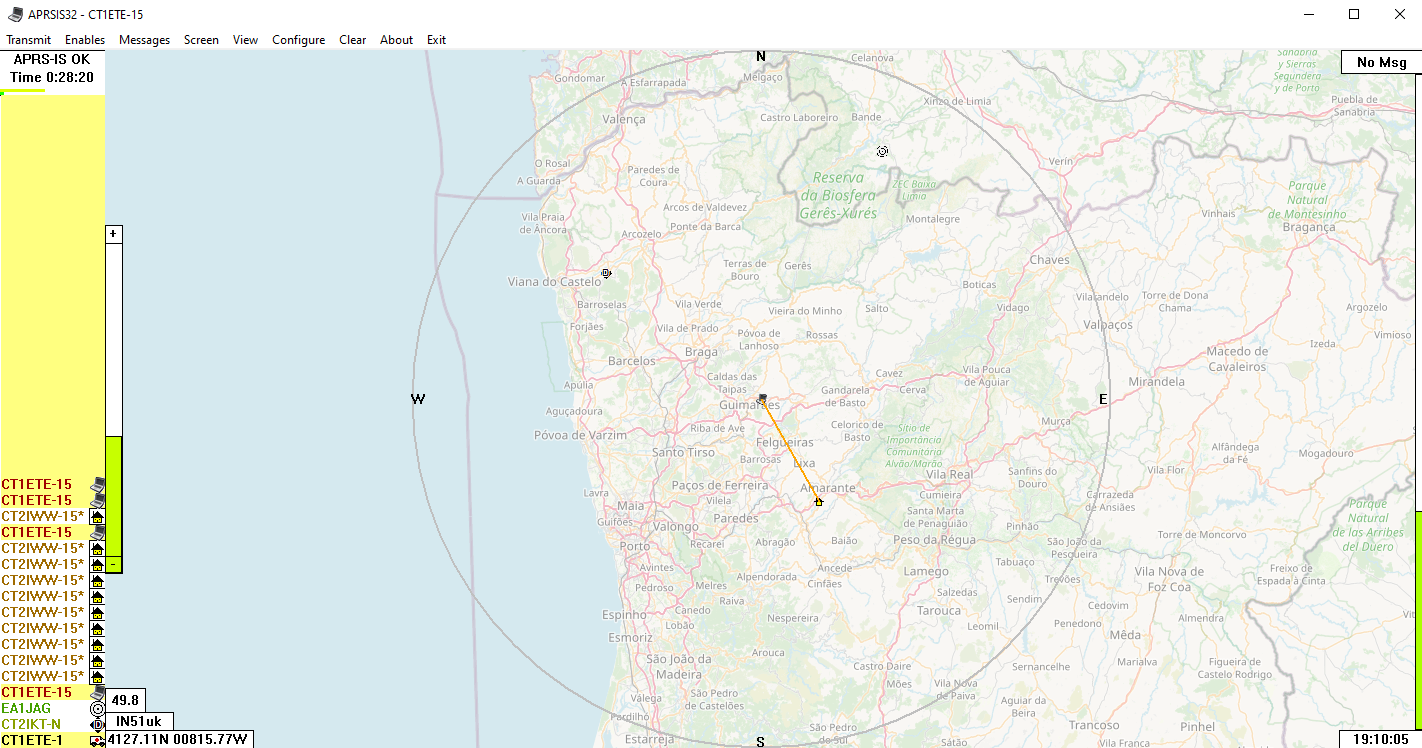Click the vertical zoom slider bar
The image size is (1422, 748).
(x=113, y=399)
